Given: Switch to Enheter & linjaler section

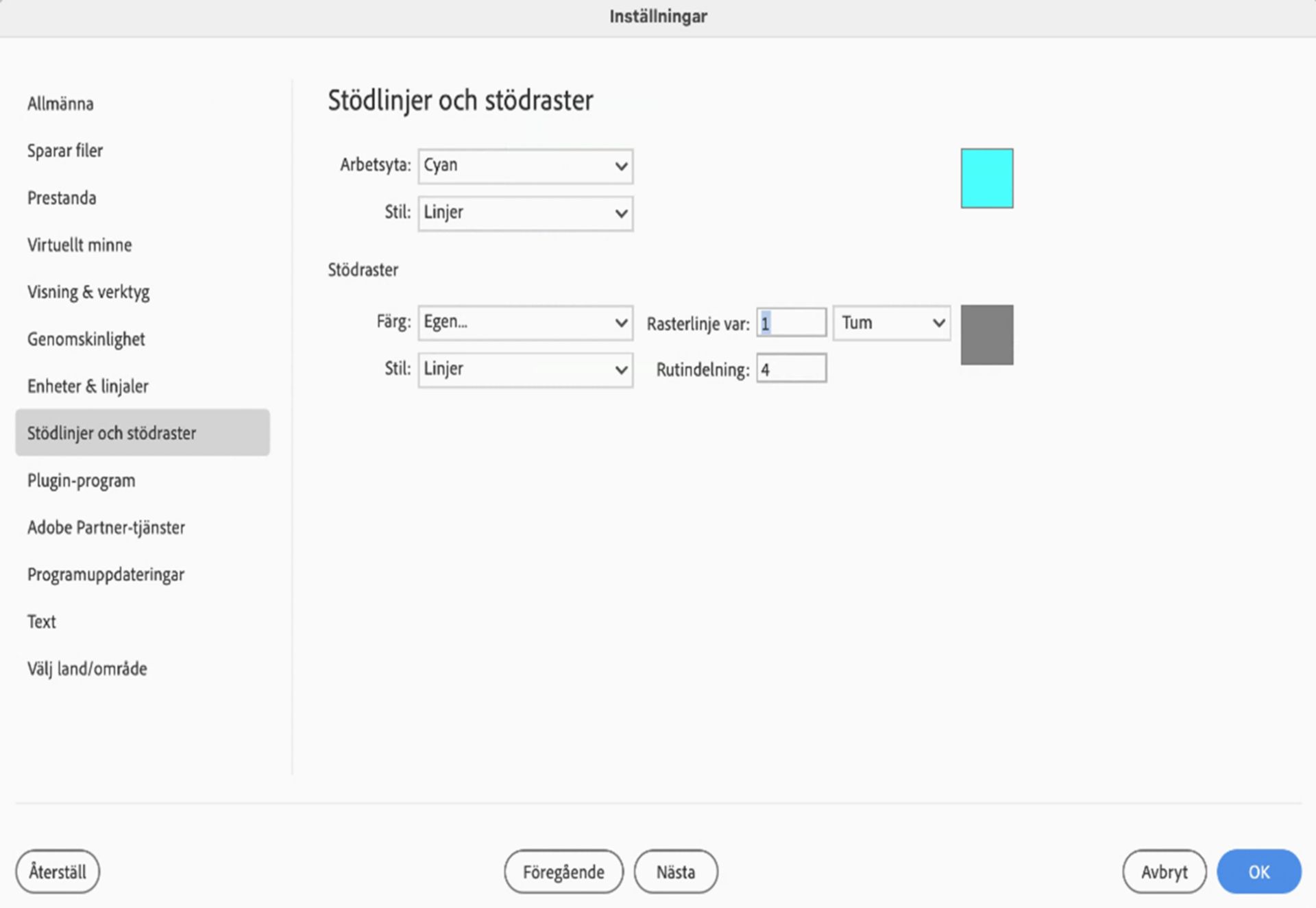Looking at the screenshot, I should coord(88,386).
